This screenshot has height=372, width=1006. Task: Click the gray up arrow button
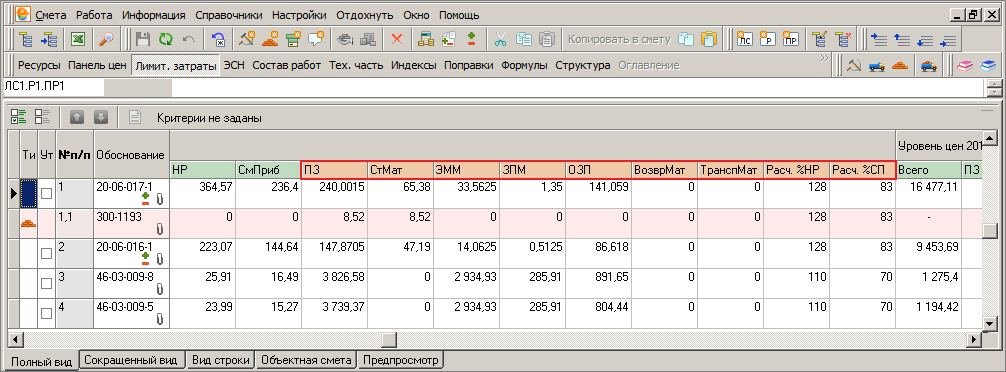pos(77,117)
